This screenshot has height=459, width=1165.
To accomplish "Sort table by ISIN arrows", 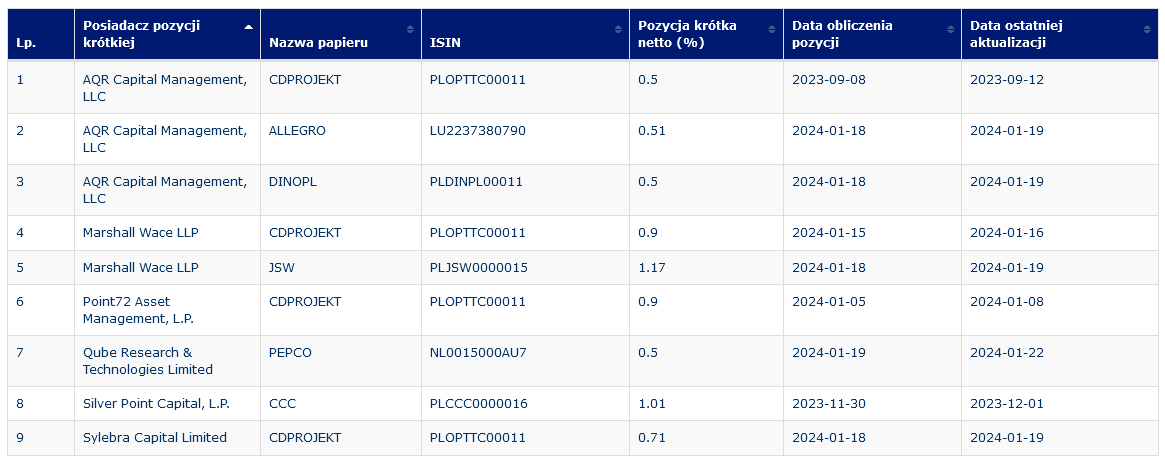I will pyautogui.click(x=617, y=29).
